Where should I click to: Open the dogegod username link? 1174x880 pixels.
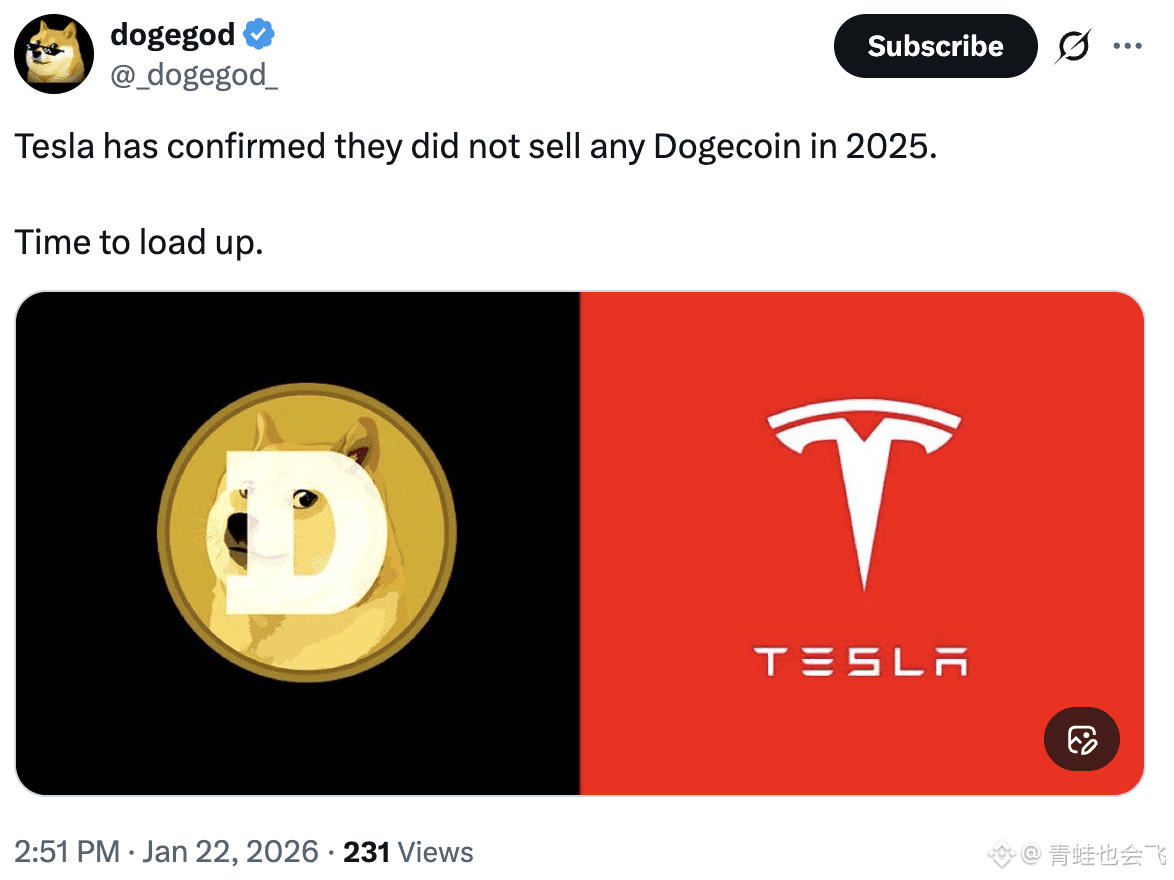click(x=172, y=33)
